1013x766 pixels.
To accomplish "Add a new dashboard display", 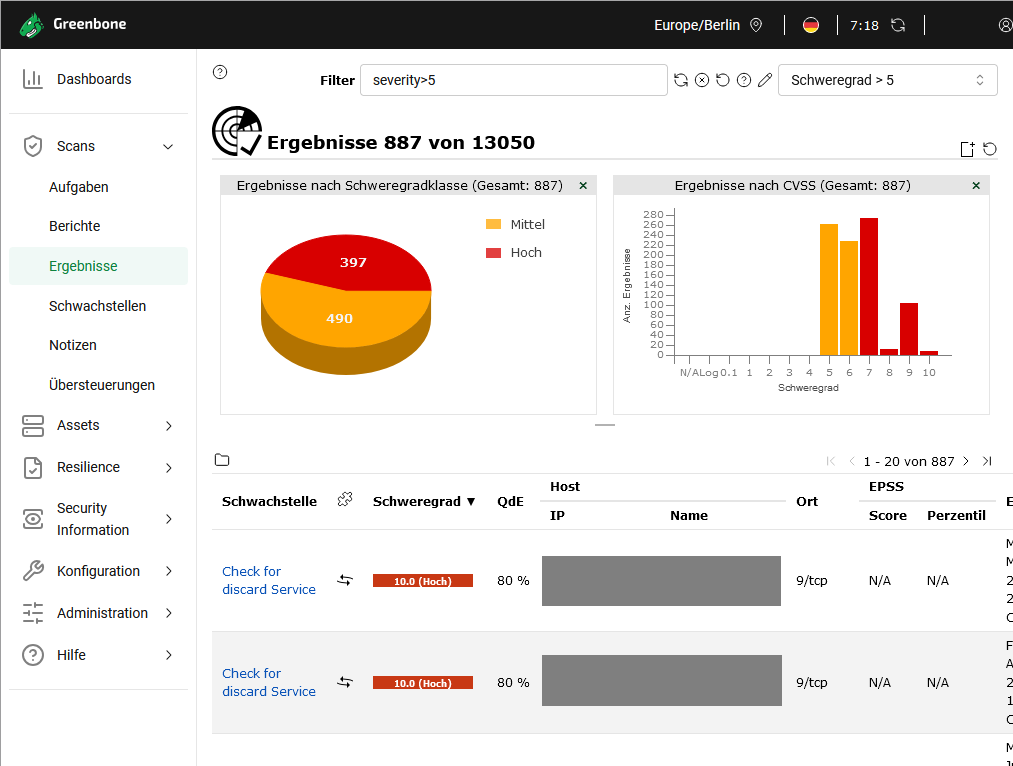I will point(967,149).
